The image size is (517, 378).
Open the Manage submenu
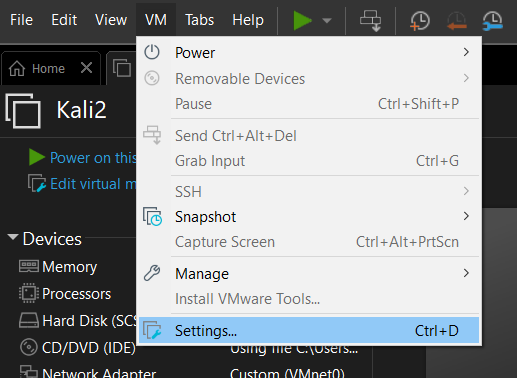pyautogui.click(x=309, y=274)
